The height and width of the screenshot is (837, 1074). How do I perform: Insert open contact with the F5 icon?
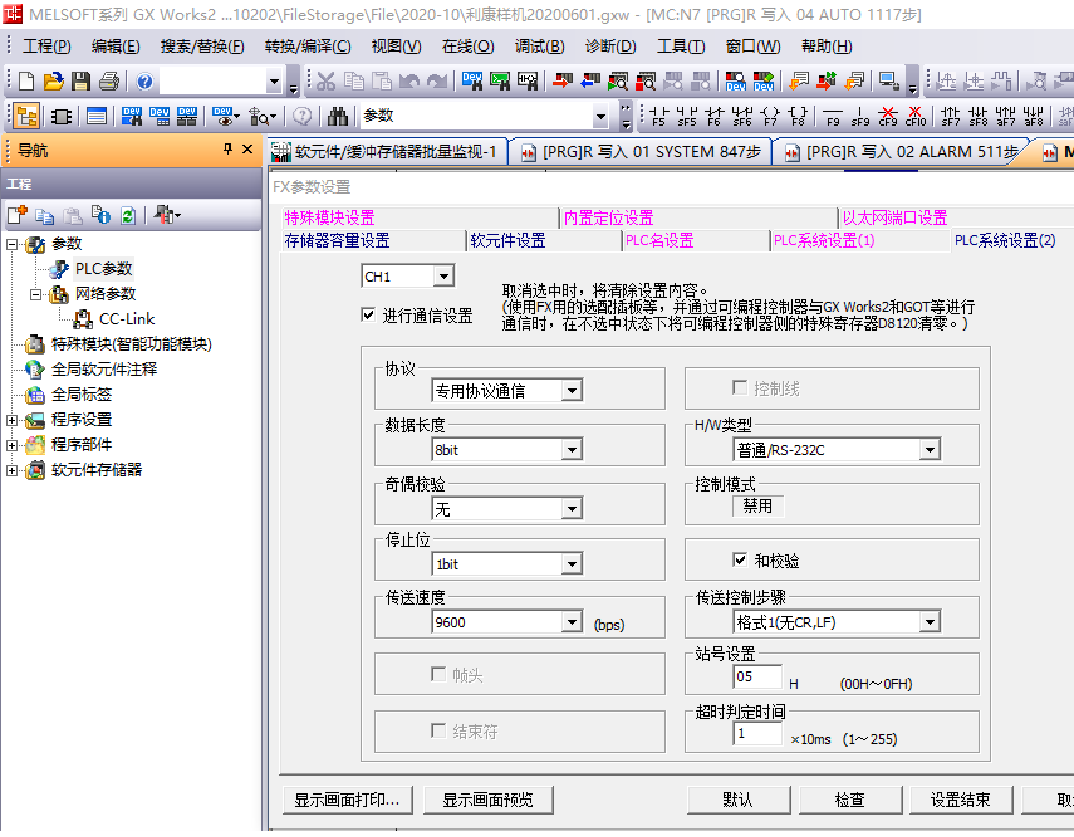[658, 116]
